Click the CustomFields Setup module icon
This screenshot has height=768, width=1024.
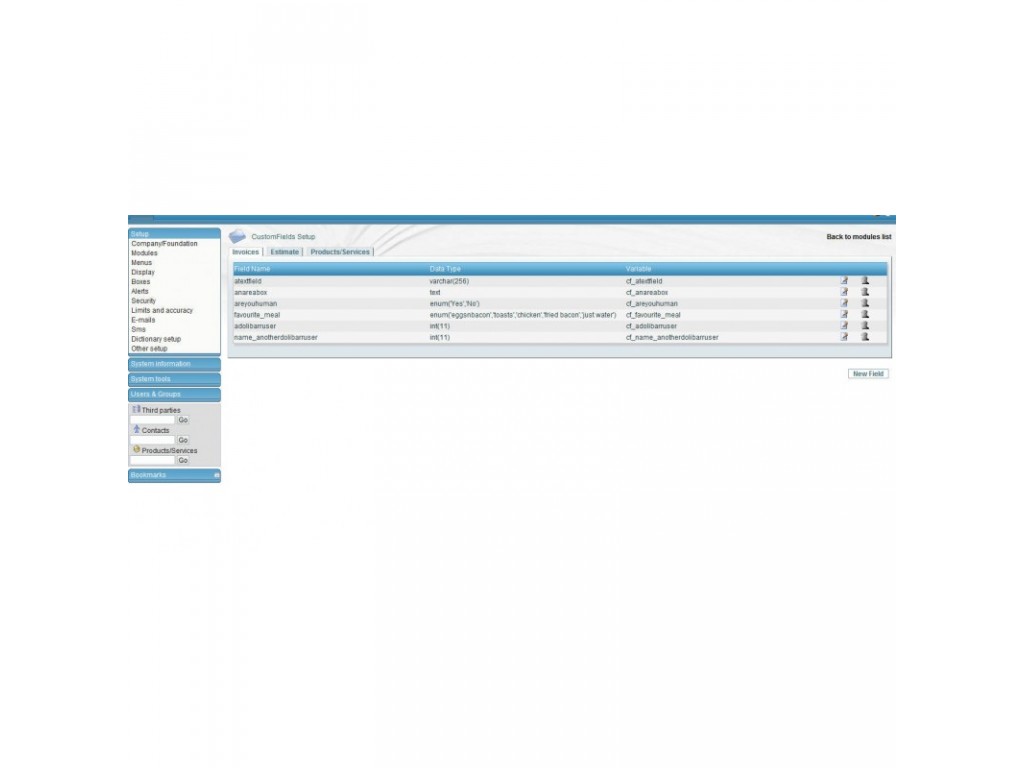(237, 236)
